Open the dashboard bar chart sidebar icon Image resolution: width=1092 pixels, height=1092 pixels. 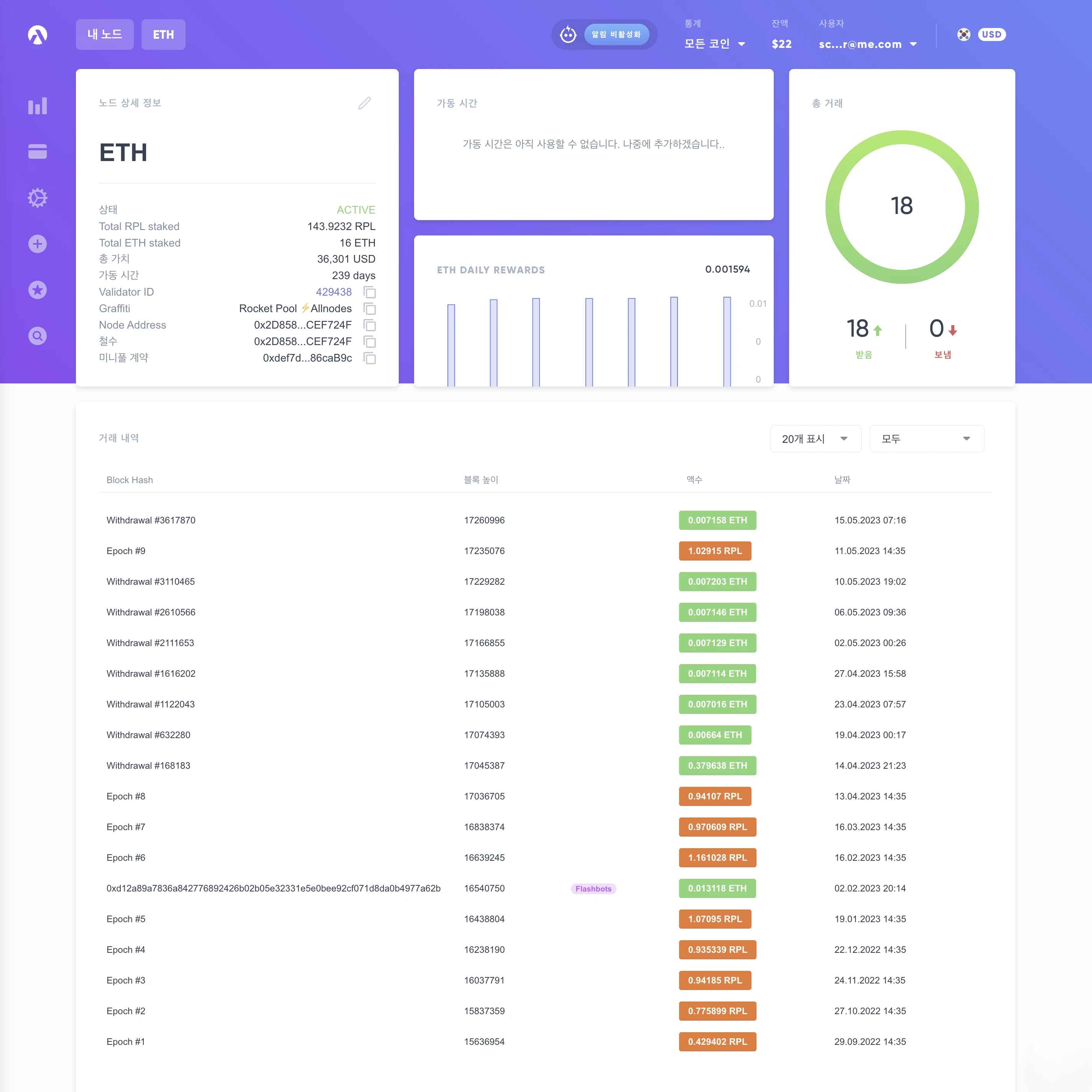tap(37, 106)
